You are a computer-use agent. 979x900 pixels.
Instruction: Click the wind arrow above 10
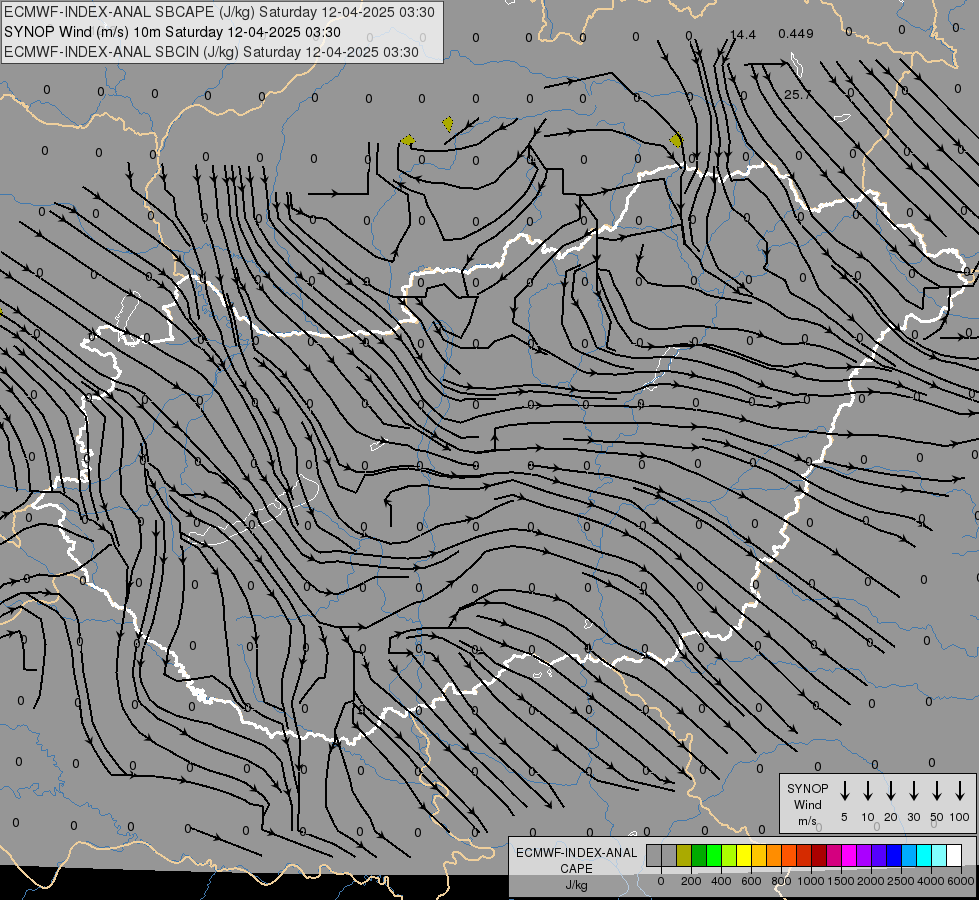coord(868,791)
